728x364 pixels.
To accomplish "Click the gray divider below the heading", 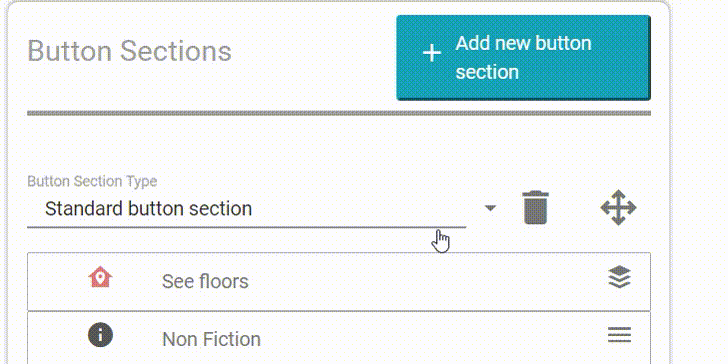I will 339,113.
